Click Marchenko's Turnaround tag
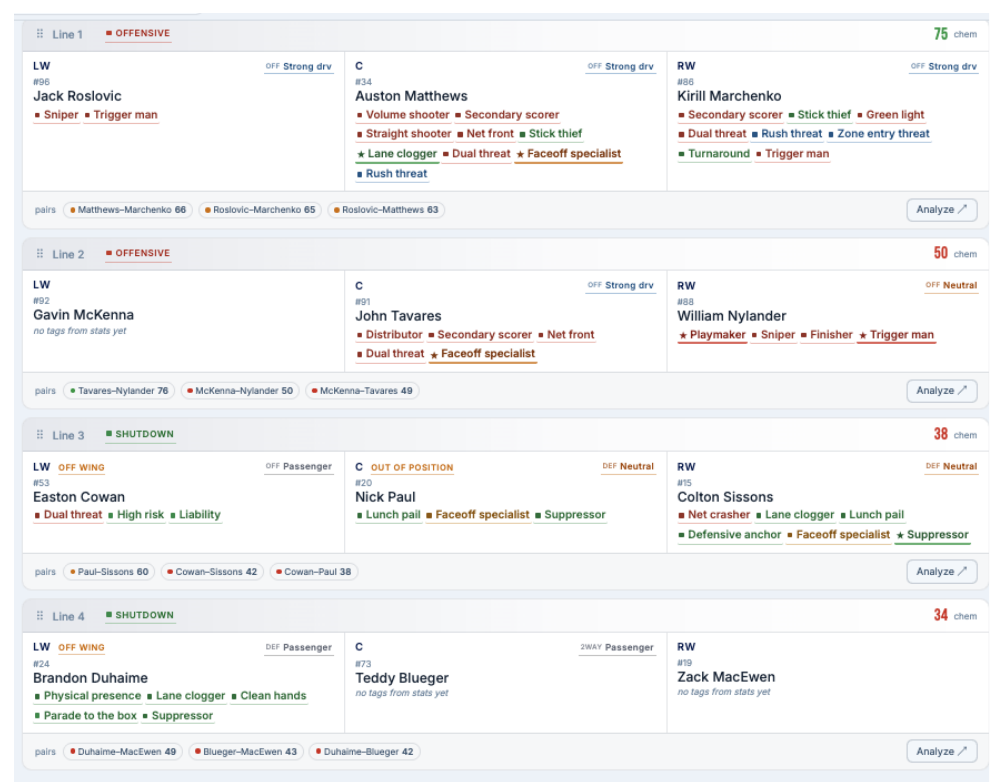 714,153
